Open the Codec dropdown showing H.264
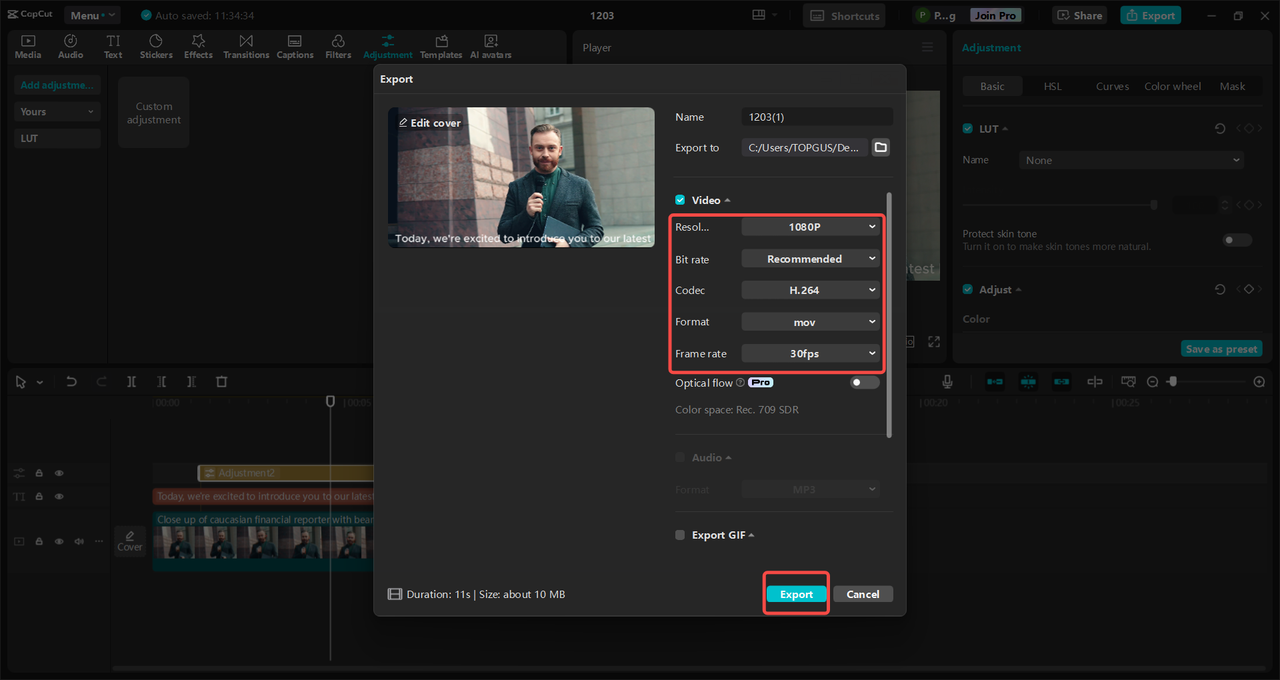Viewport: 1280px width, 680px height. [x=811, y=290]
